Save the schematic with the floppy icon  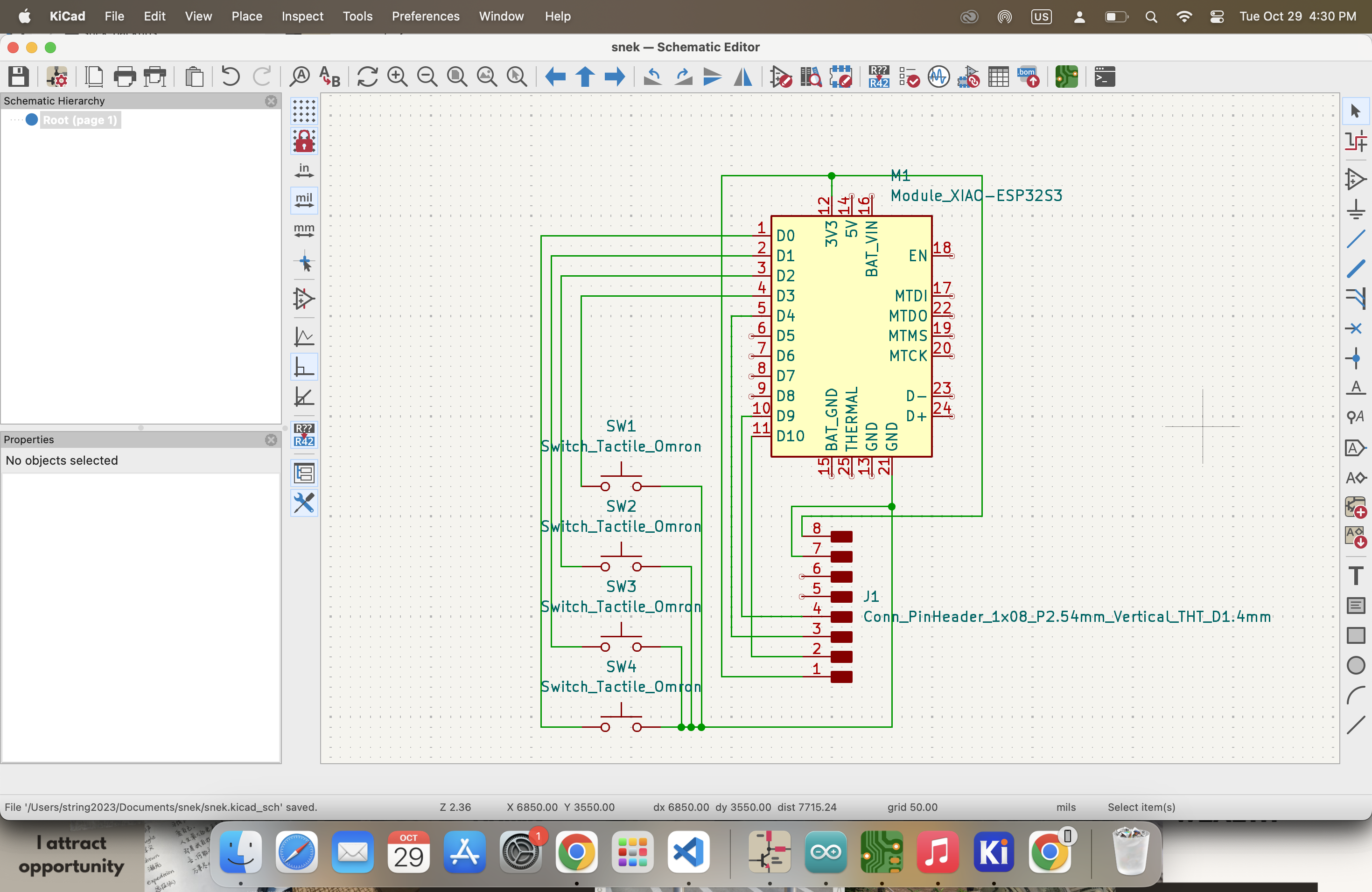tap(19, 77)
